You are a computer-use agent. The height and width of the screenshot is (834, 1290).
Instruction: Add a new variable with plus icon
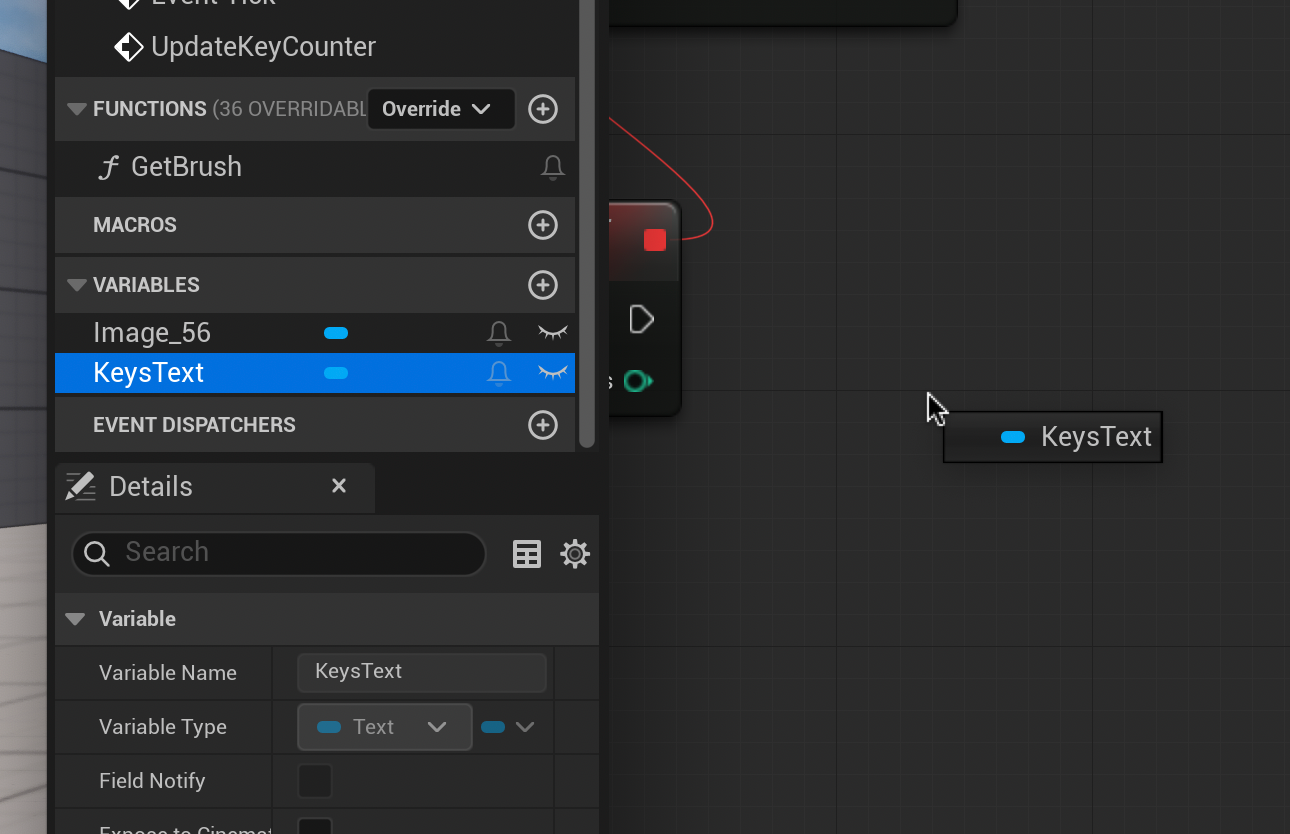click(542, 285)
